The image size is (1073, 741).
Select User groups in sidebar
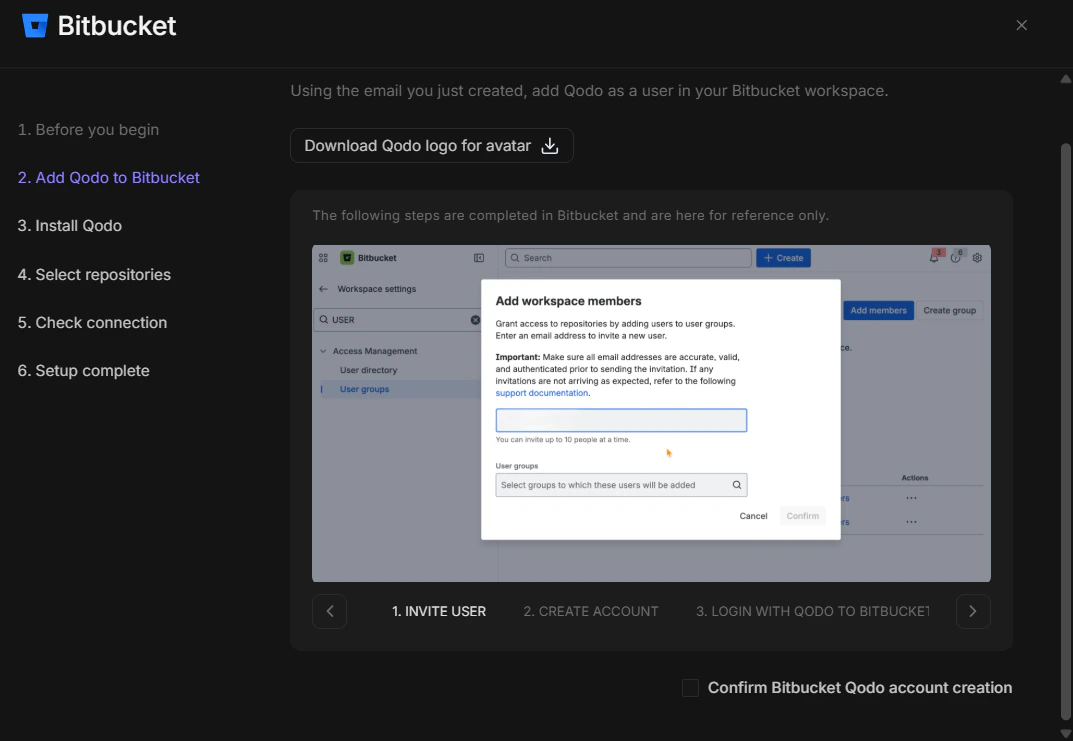coord(364,389)
